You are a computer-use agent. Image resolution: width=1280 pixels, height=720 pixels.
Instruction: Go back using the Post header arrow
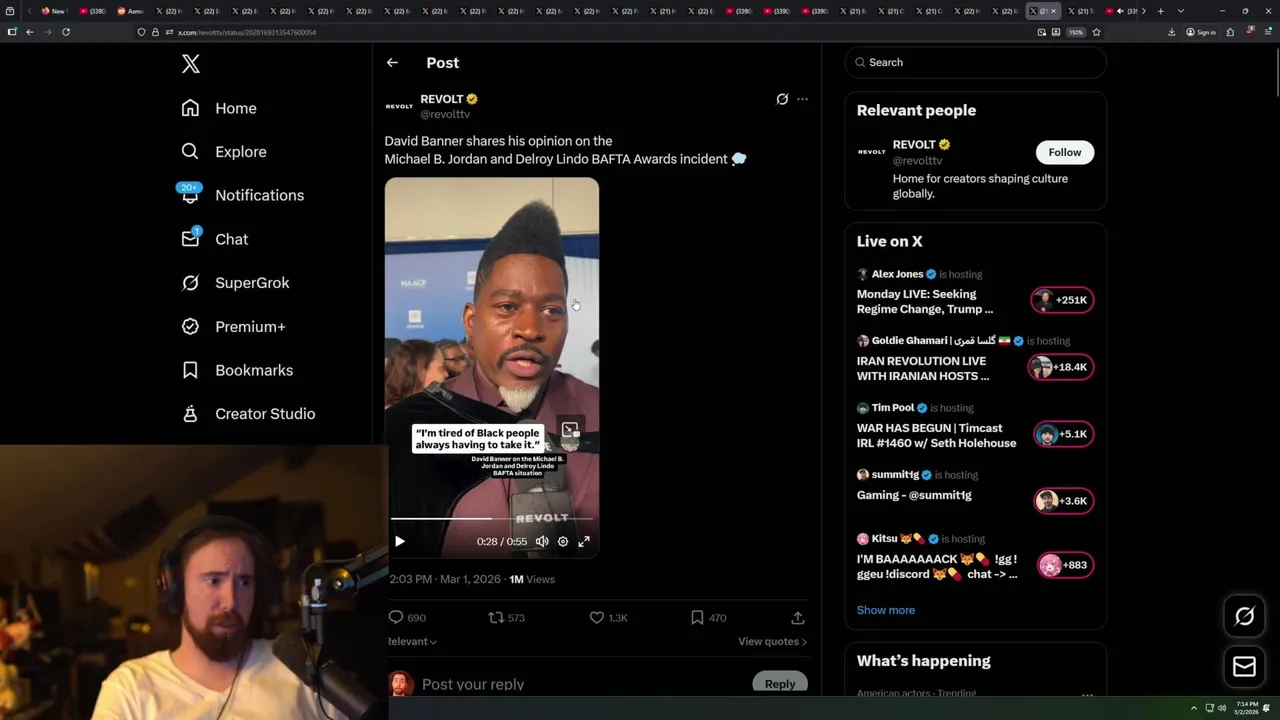click(392, 63)
